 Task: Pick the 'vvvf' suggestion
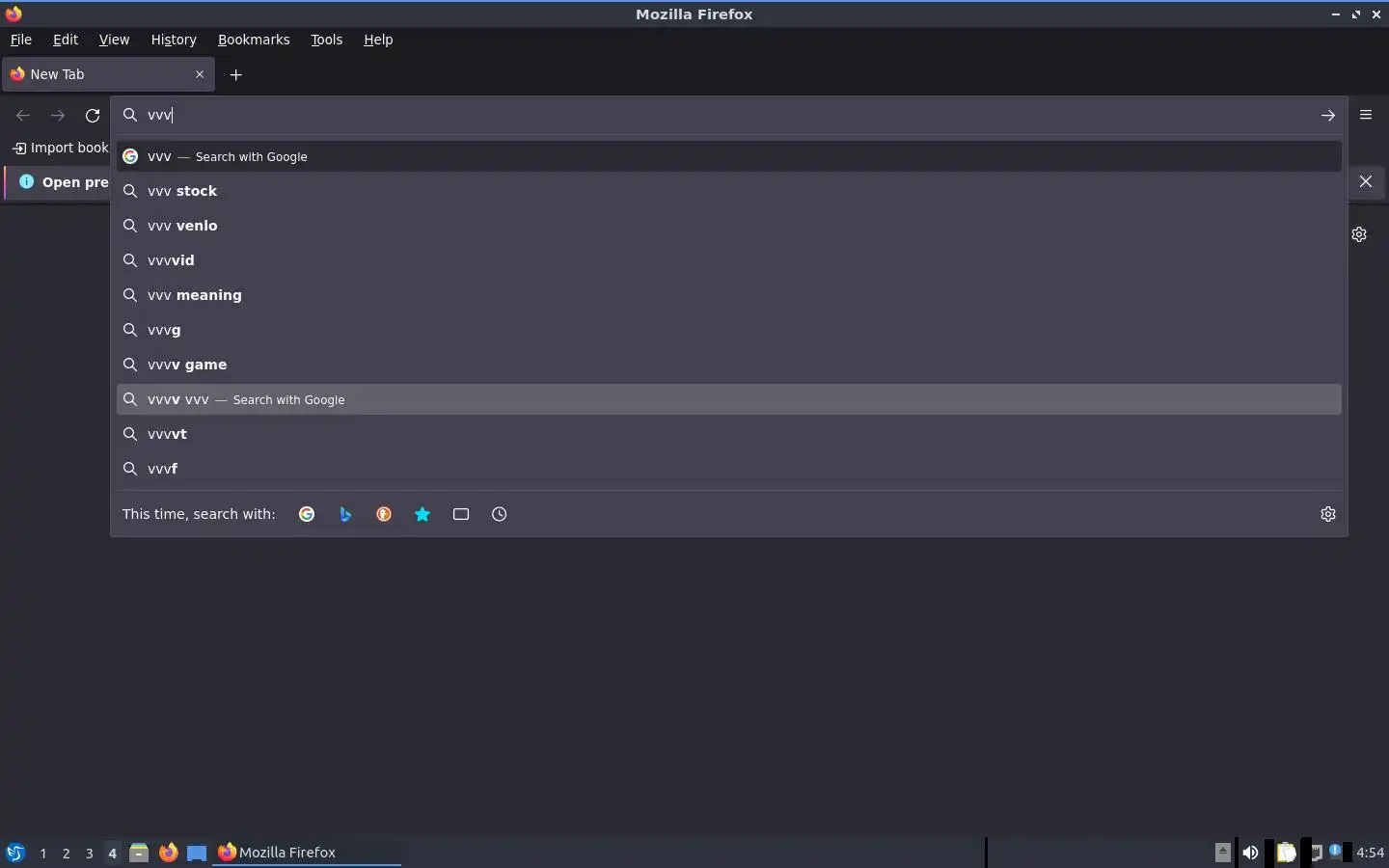pyautogui.click(x=729, y=469)
